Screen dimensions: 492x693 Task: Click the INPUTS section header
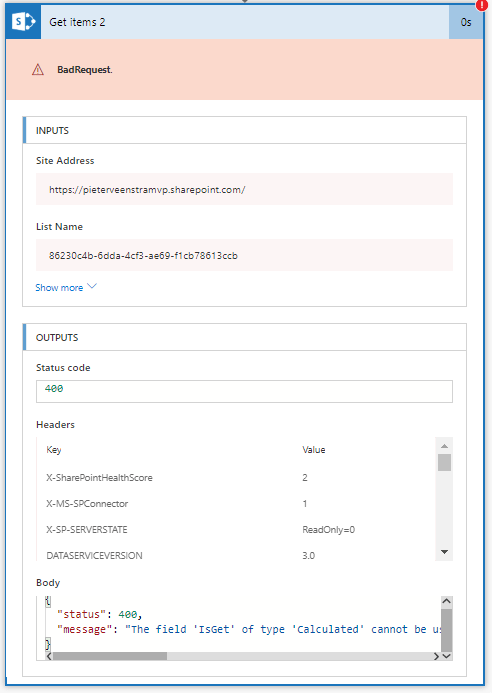(245, 130)
